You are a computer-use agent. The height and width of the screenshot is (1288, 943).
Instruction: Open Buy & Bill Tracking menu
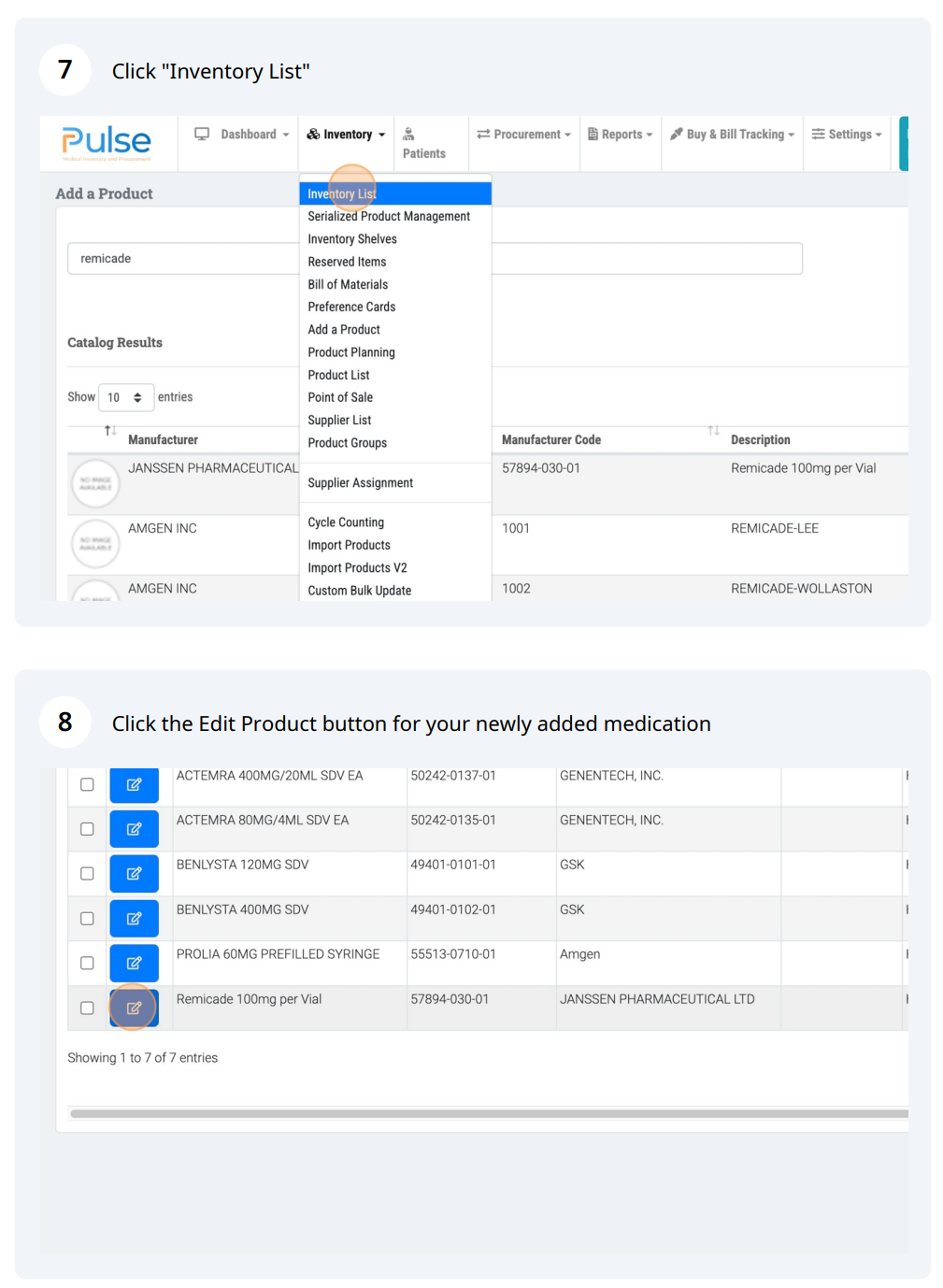pyautogui.click(x=733, y=135)
